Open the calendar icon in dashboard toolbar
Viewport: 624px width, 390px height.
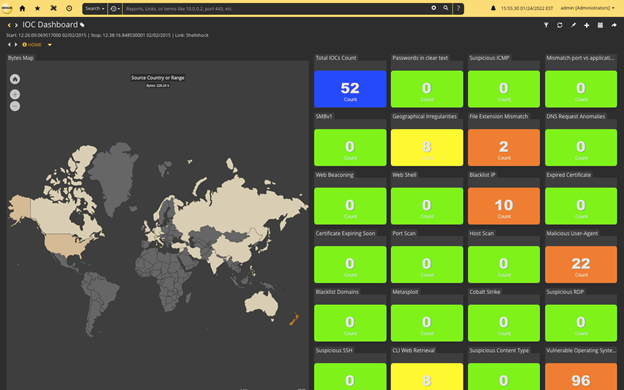(x=600, y=25)
